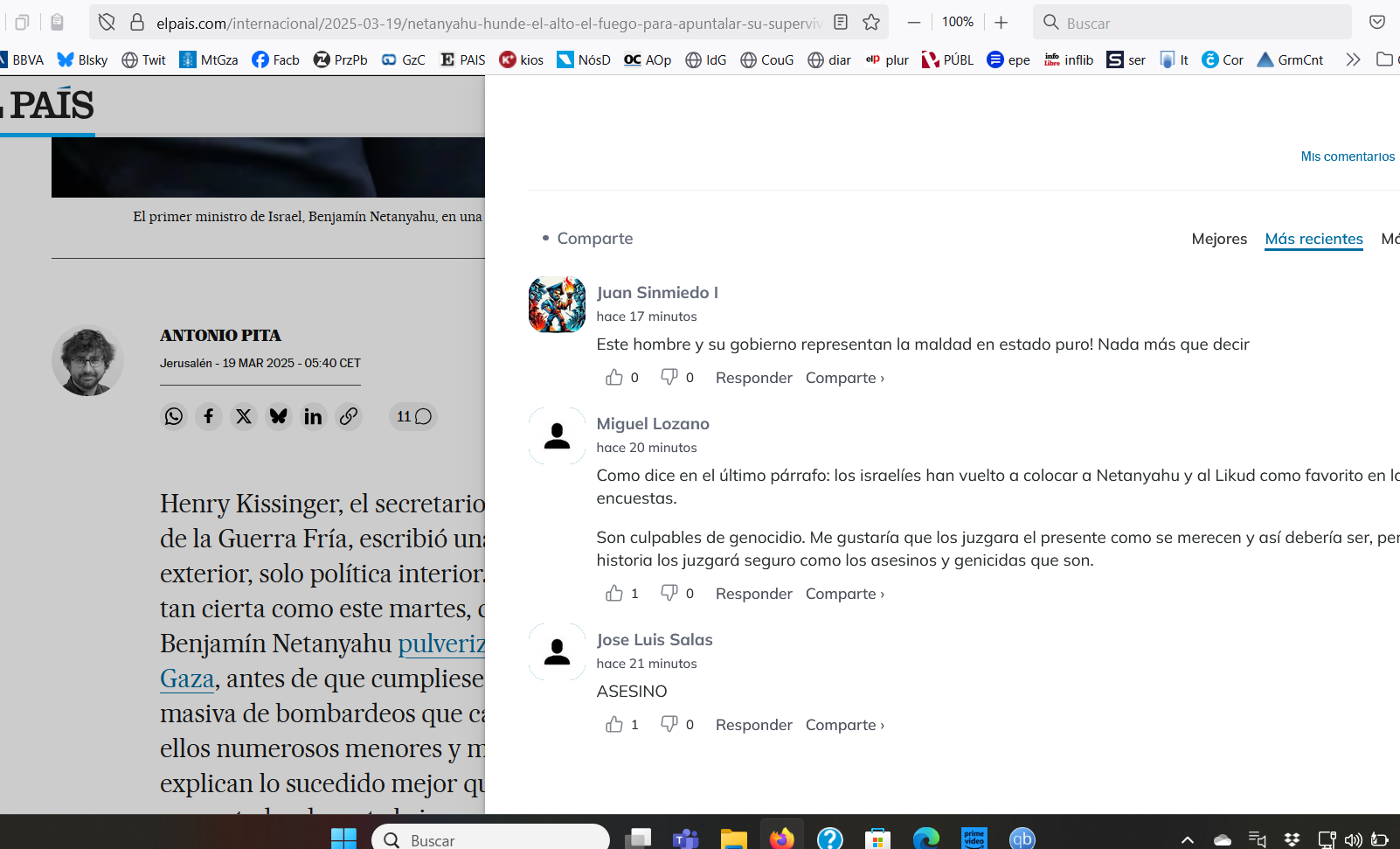
Task: Share article on Bluesky icon
Action: 279,416
